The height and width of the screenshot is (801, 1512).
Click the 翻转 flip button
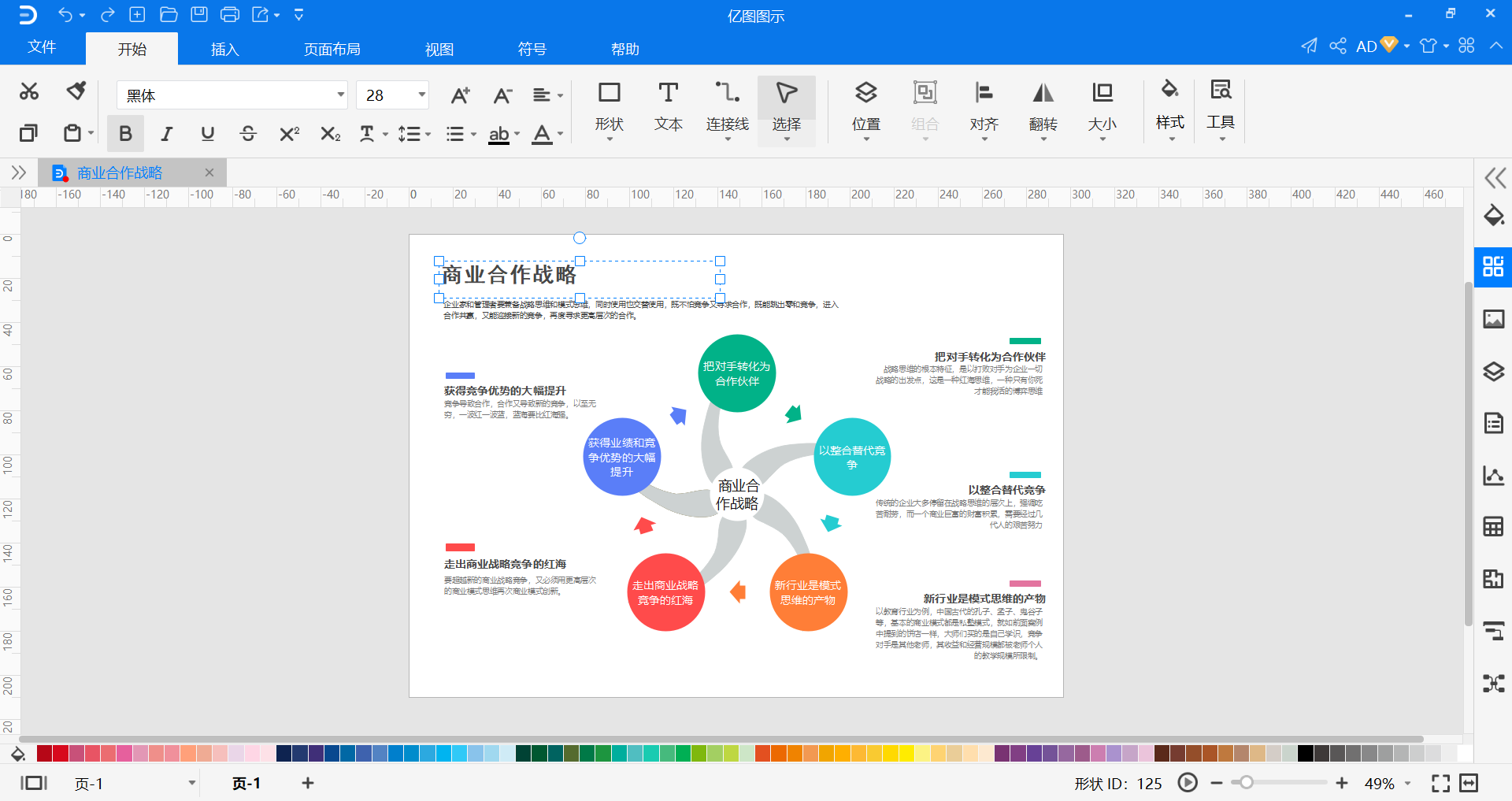pyautogui.click(x=1043, y=111)
